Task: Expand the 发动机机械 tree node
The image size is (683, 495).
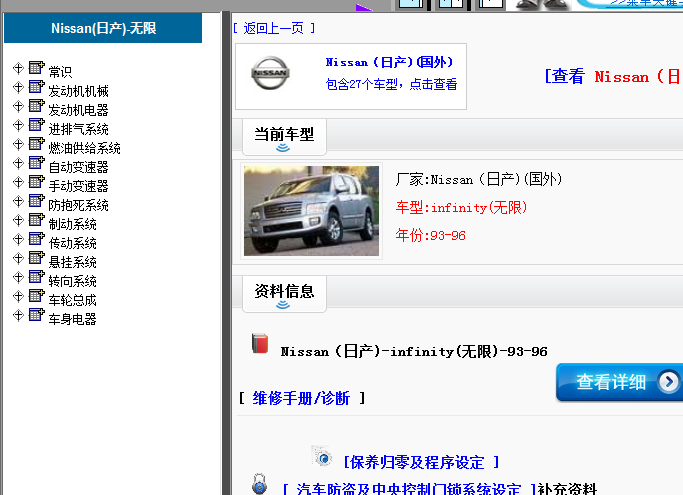Action: (18, 87)
